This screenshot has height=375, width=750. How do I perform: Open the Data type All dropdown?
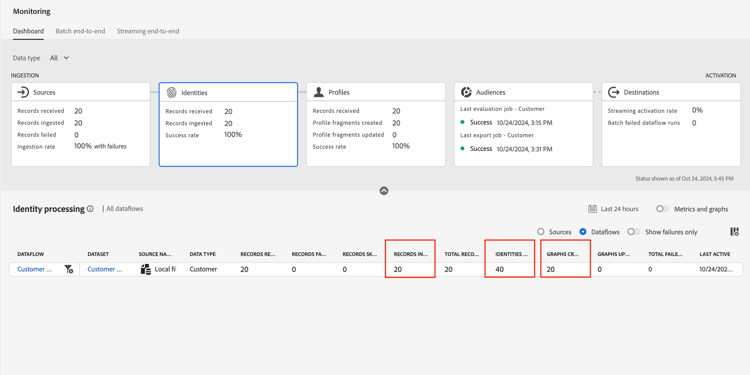pyautogui.click(x=59, y=58)
